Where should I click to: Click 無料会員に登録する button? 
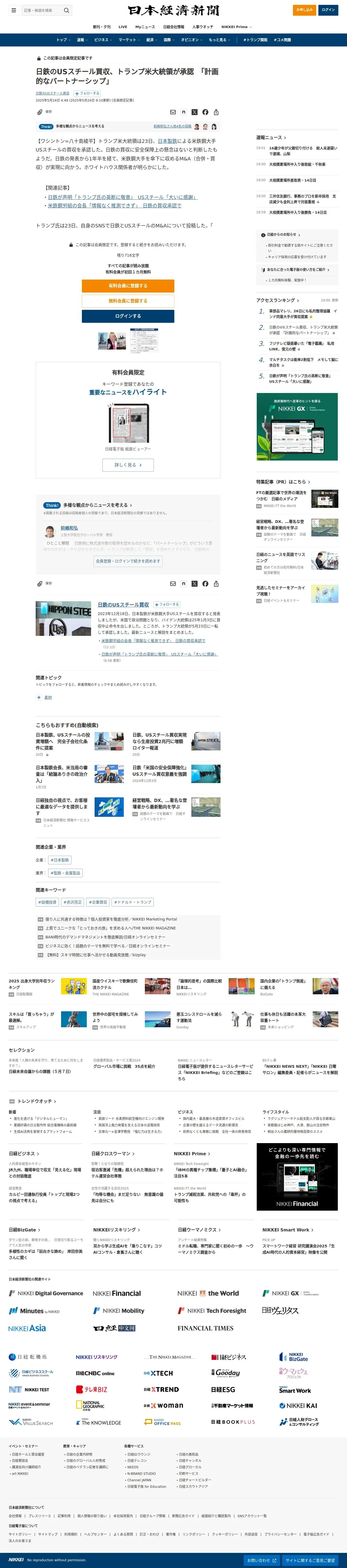128,301
